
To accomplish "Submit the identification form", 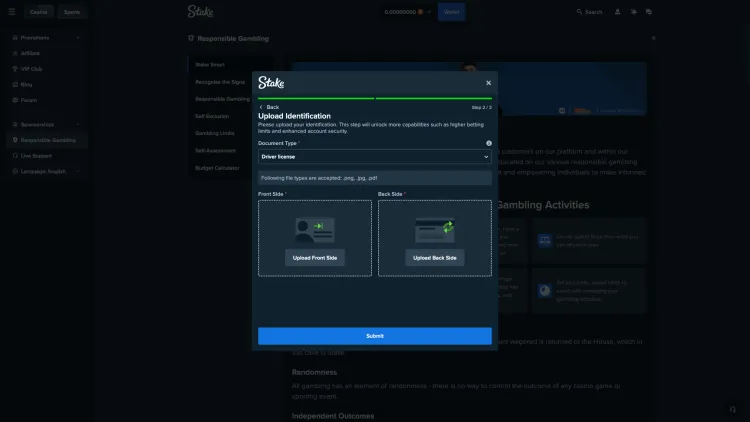I will coord(375,336).
